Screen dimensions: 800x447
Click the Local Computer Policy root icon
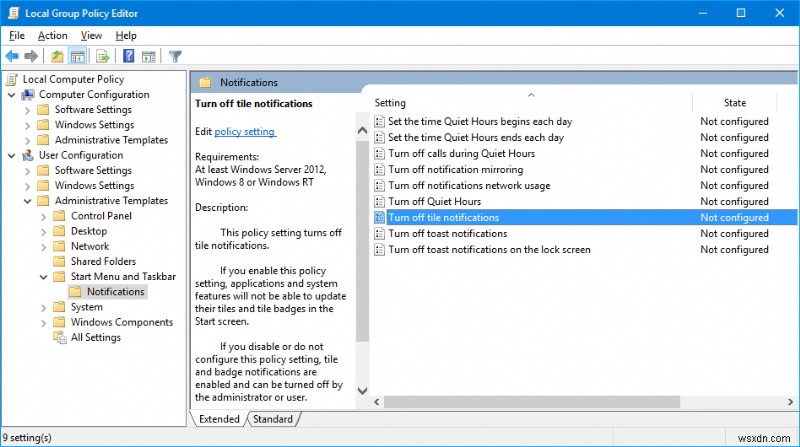pos(12,79)
